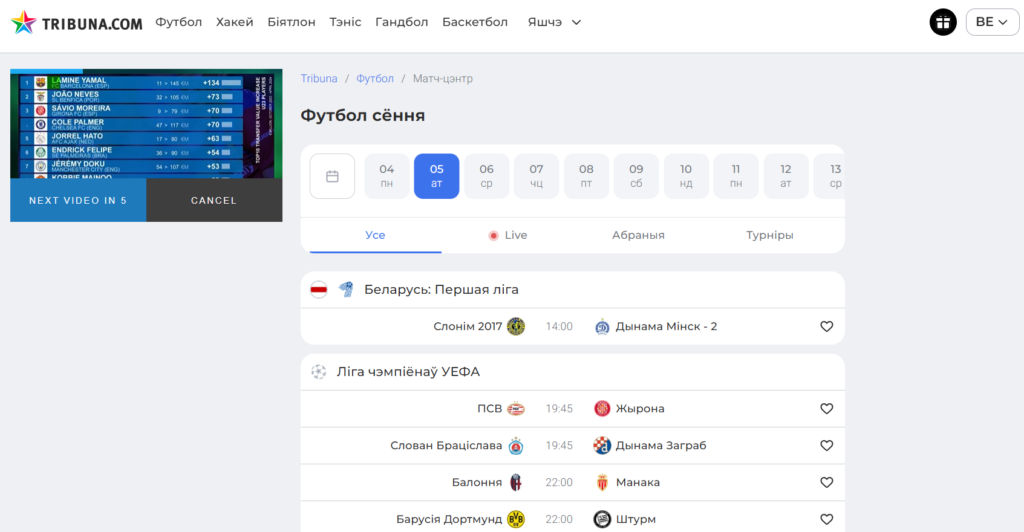Select date 07 чц
The height and width of the screenshot is (532, 1024).
(x=536, y=176)
